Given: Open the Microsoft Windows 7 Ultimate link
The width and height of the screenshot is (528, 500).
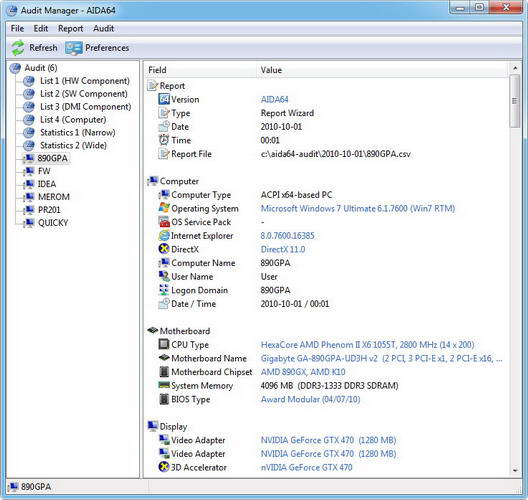Looking at the screenshot, I should tap(358, 208).
